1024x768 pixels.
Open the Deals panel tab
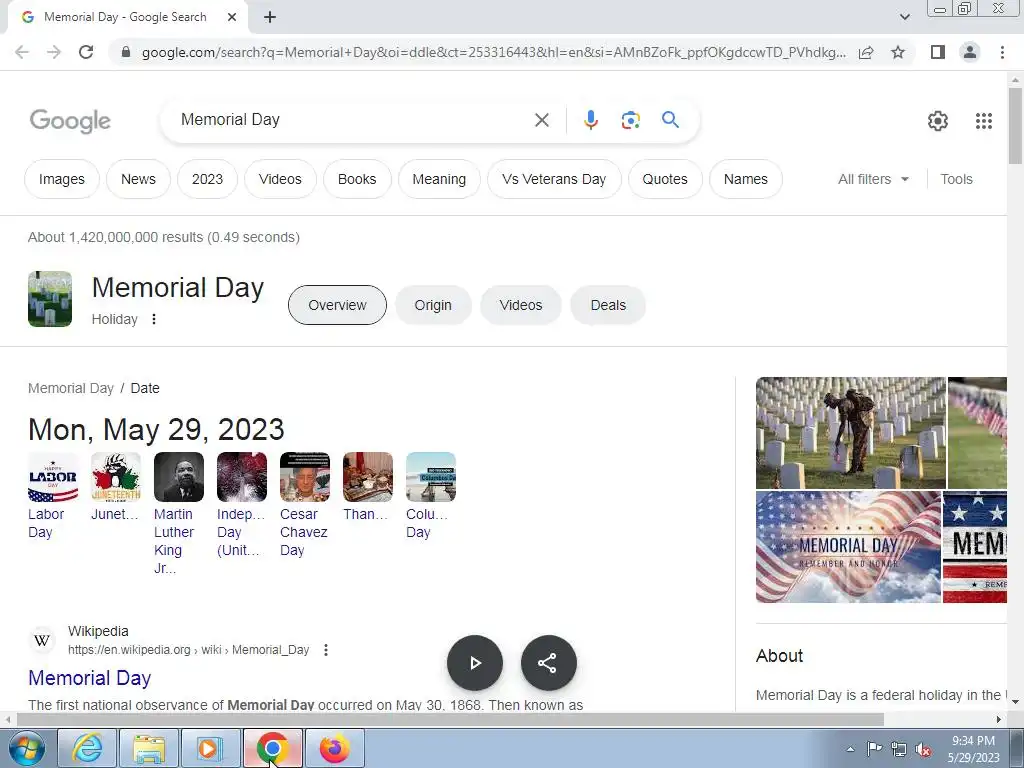608,305
